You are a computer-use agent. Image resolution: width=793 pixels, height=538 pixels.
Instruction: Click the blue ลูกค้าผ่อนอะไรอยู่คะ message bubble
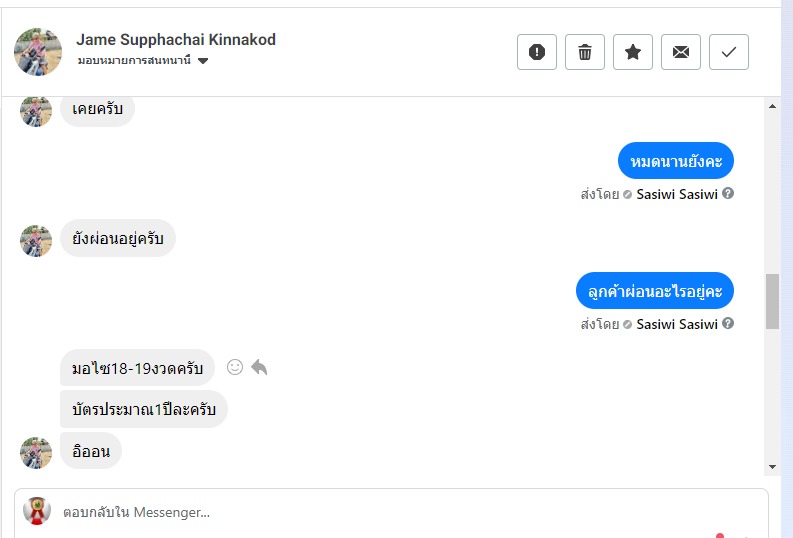tap(655, 290)
